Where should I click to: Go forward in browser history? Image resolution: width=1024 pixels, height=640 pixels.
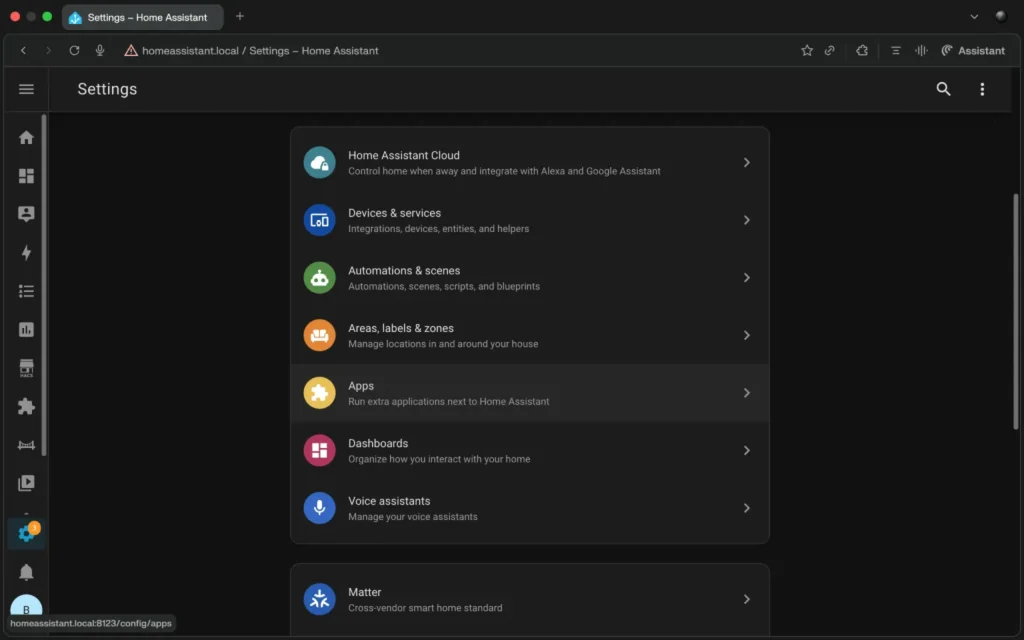coord(48,50)
